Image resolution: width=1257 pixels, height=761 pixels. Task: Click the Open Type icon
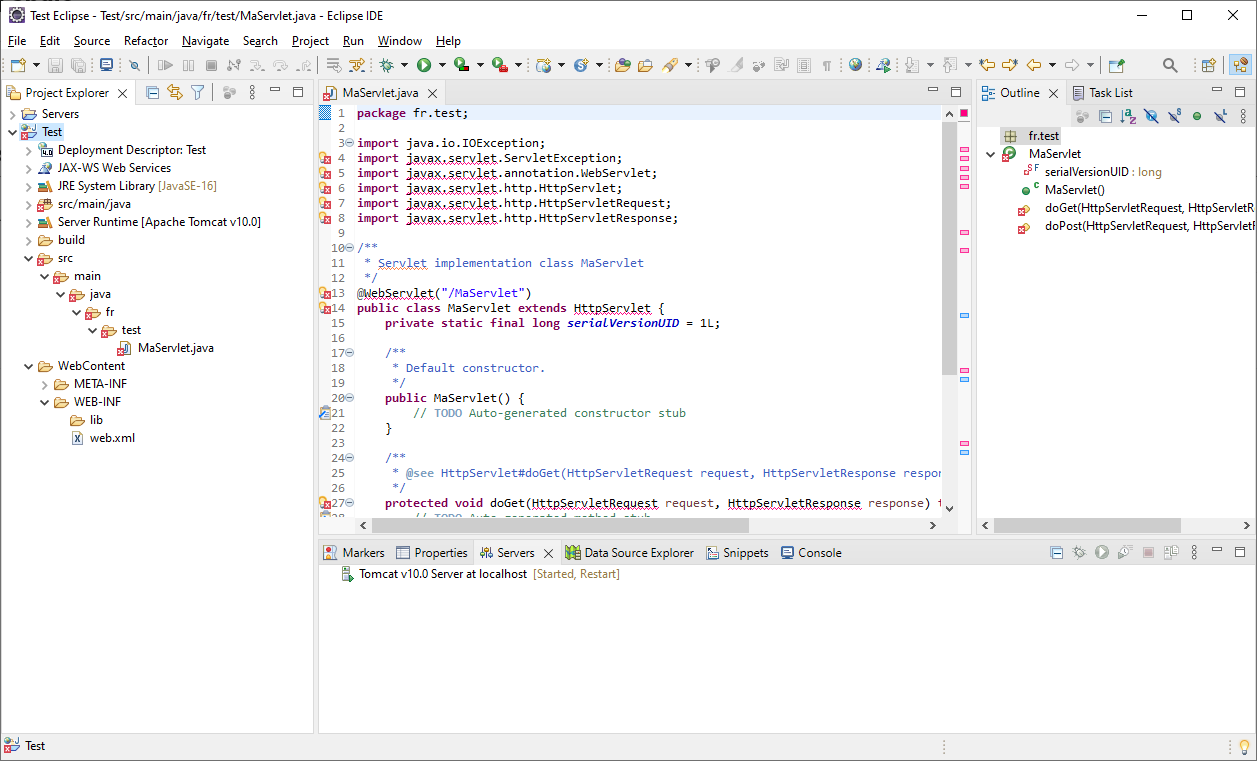point(622,65)
